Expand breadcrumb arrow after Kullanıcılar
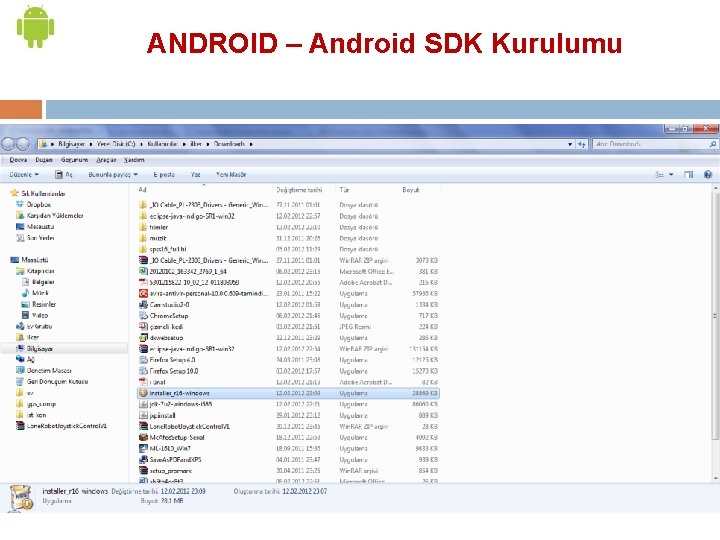Screen dimensions: 720x540 point(184,144)
